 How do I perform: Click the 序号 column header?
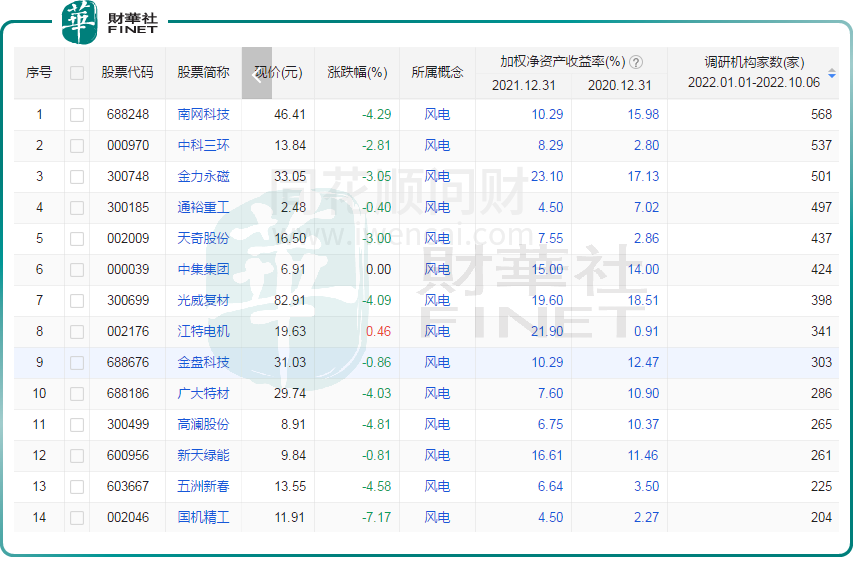(x=39, y=72)
